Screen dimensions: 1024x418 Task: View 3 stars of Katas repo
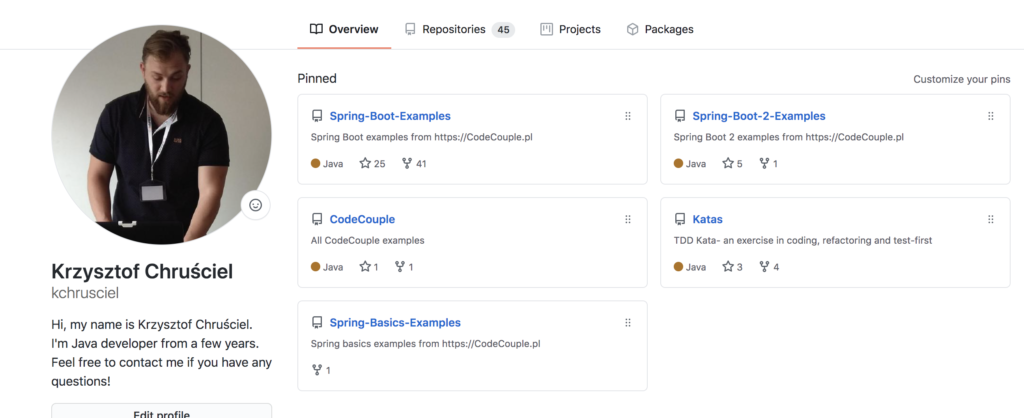[x=732, y=266]
